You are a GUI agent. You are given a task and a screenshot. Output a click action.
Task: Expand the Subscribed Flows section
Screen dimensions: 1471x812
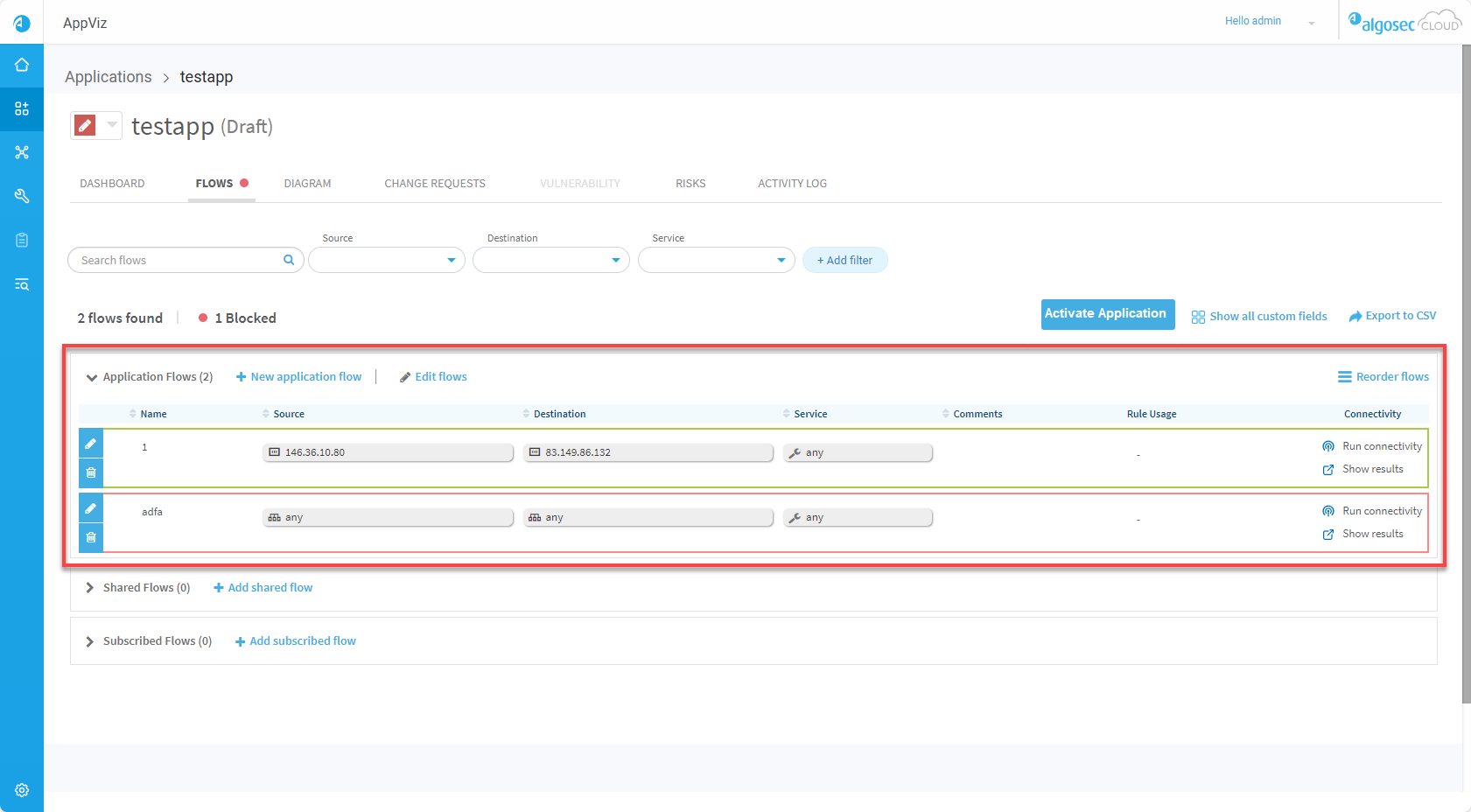pos(89,641)
